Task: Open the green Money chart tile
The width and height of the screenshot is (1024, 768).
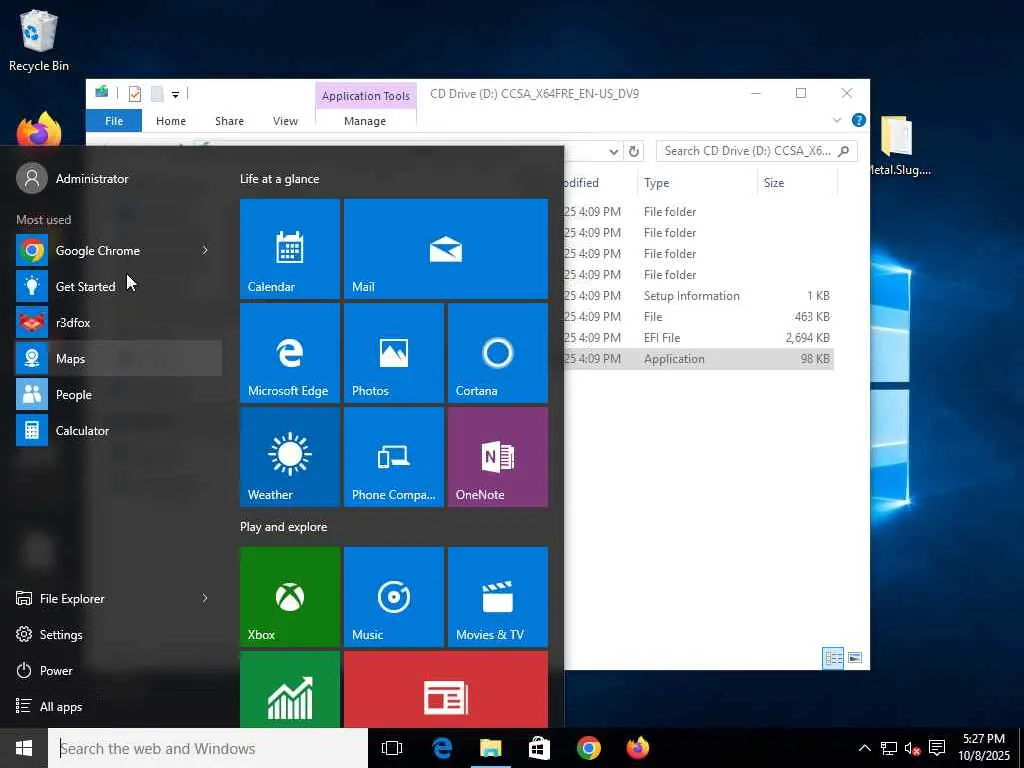Action: click(x=289, y=689)
